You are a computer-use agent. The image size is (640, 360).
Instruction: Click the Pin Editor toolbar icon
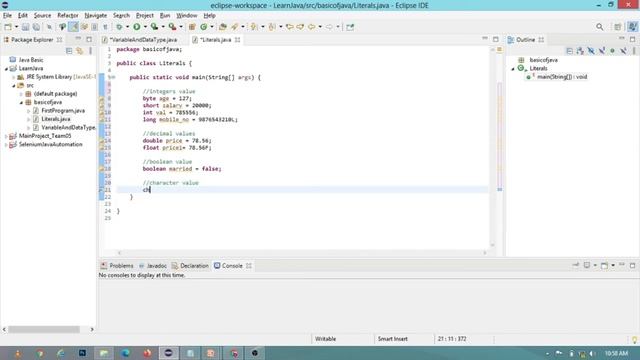point(350,27)
